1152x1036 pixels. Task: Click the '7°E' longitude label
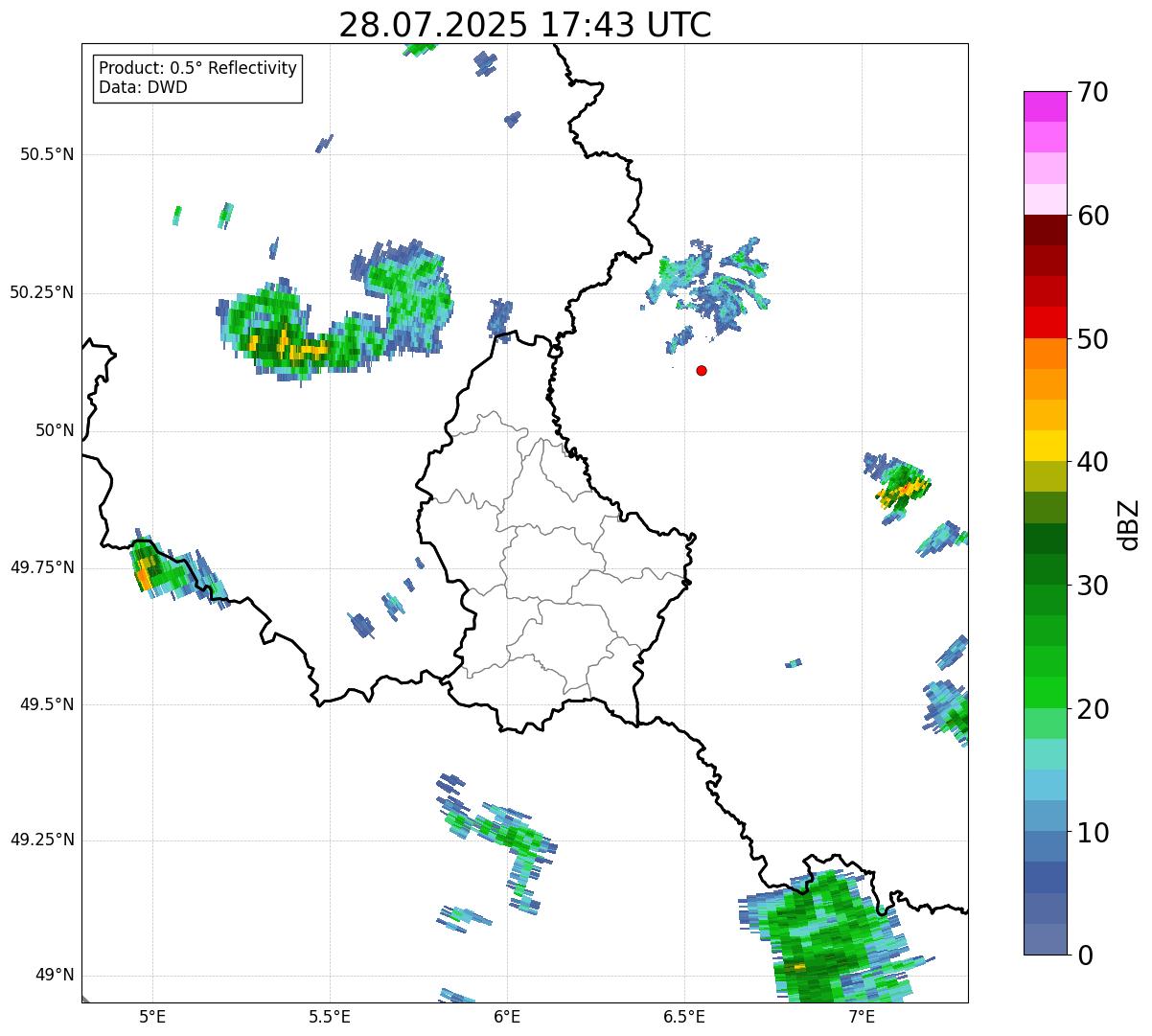862,1016
